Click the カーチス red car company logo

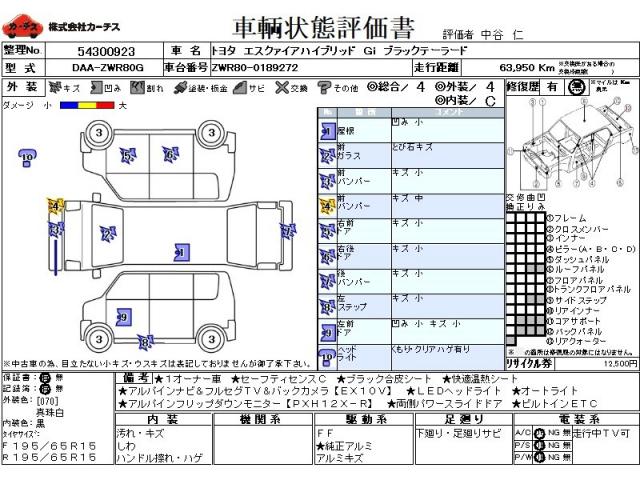[x=22, y=26]
